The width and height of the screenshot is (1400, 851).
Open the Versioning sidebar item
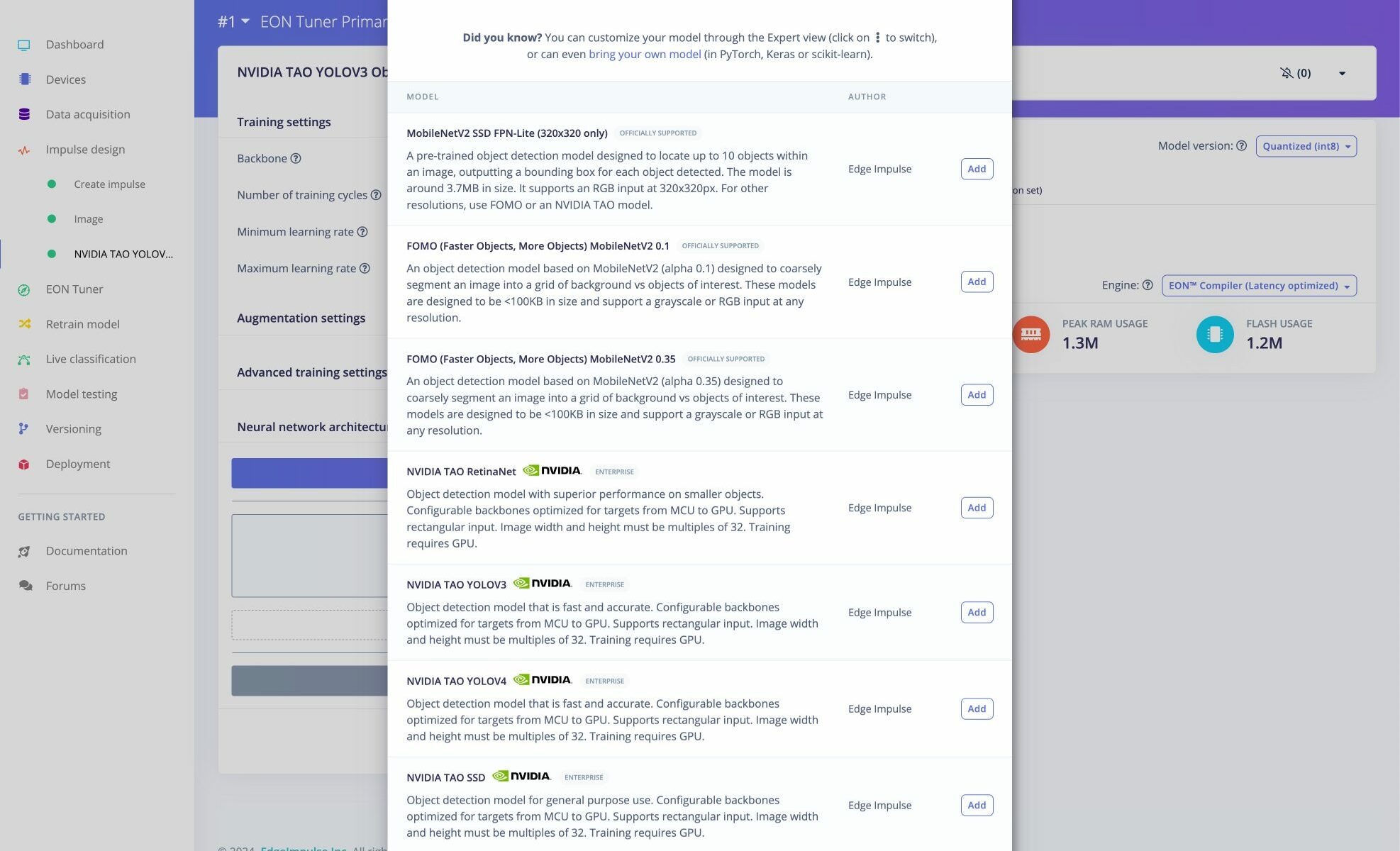point(74,429)
